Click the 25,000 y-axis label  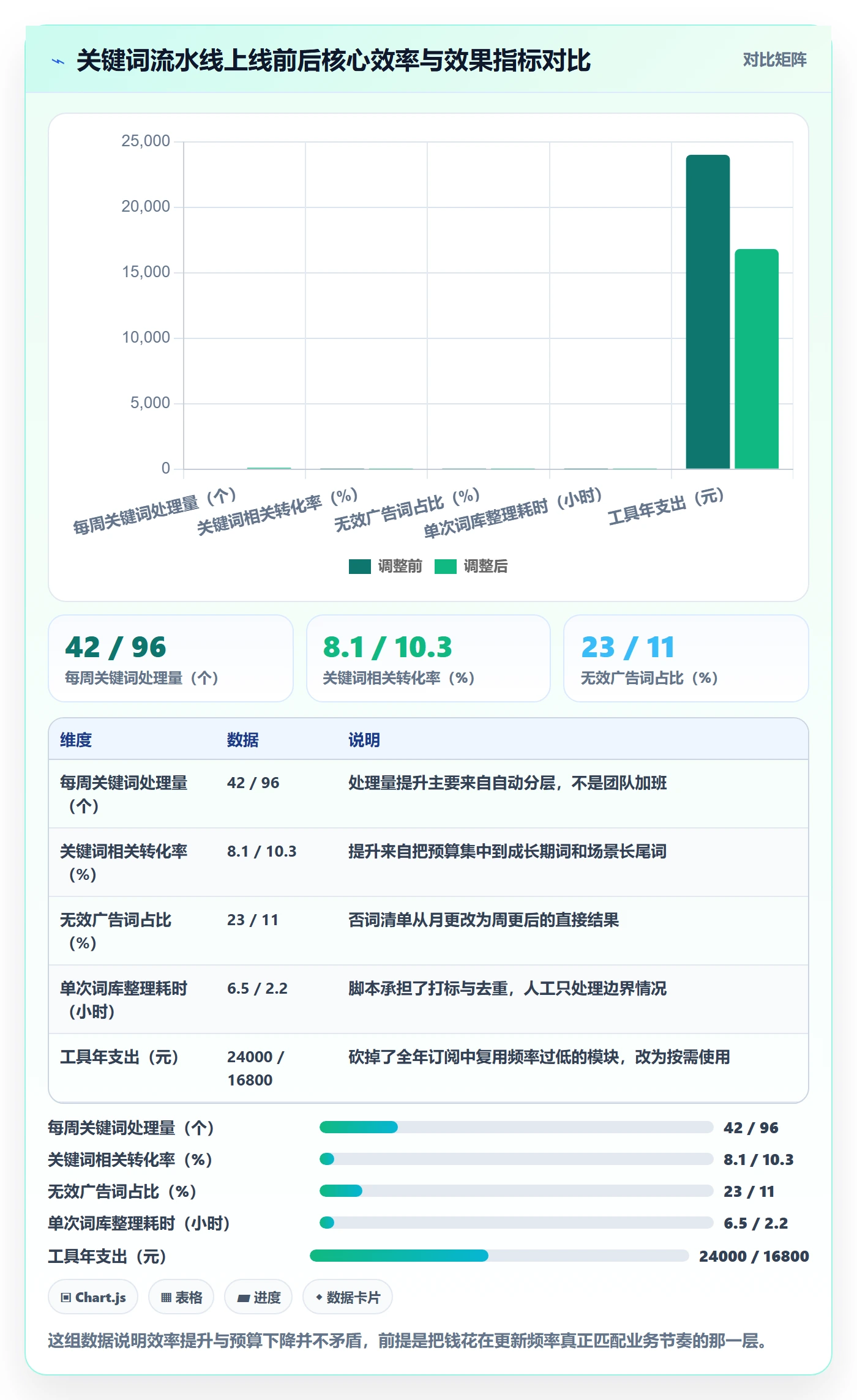coord(146,141)
